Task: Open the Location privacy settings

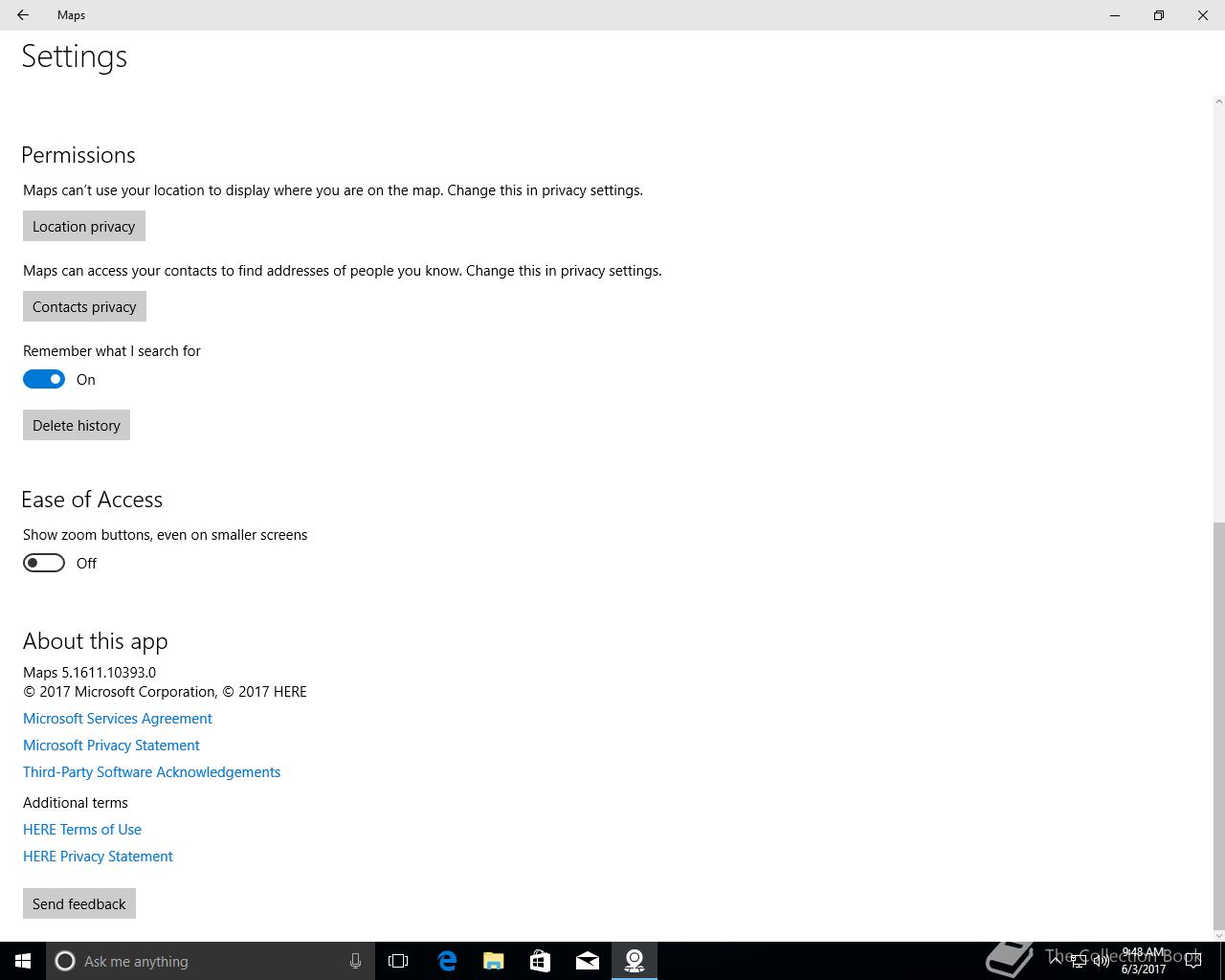Action: coord(84,226)
